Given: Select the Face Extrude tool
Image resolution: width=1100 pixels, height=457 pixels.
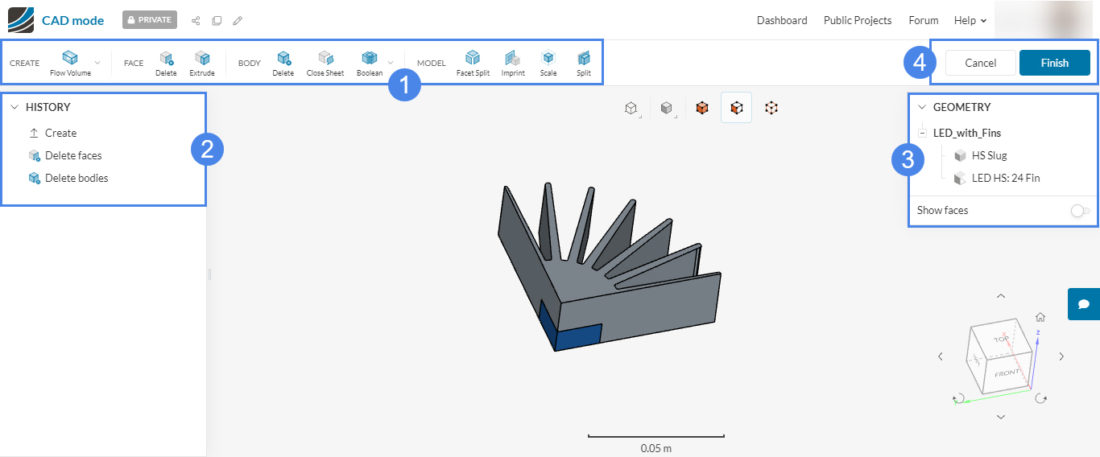Looking at the screenshot, I should click(202, 62).
